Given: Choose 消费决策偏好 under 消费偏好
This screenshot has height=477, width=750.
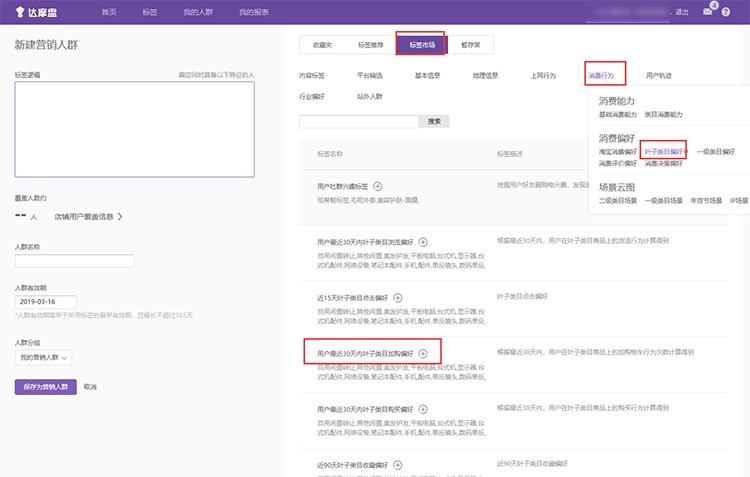Looking at the screenshot, I should tap(663, 164).
